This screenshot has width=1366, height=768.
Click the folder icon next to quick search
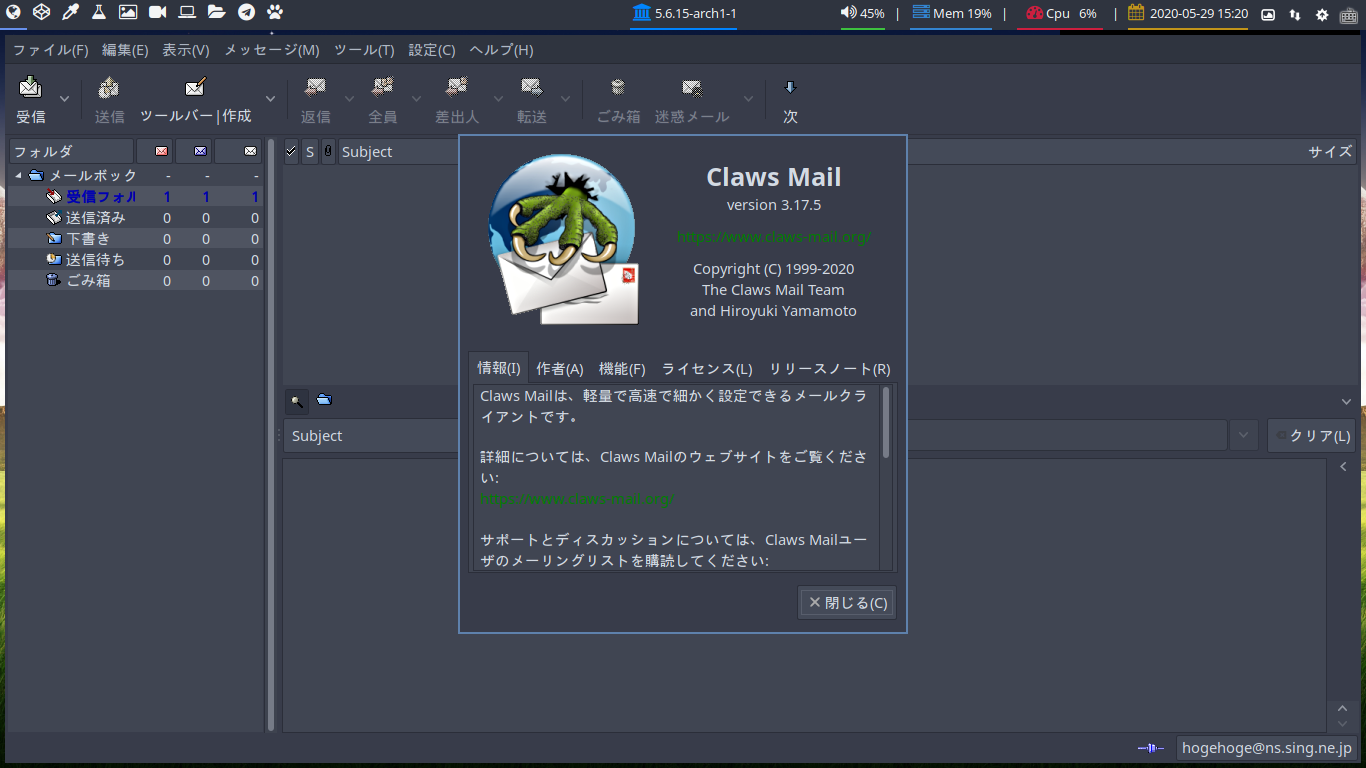click(324, 400)
